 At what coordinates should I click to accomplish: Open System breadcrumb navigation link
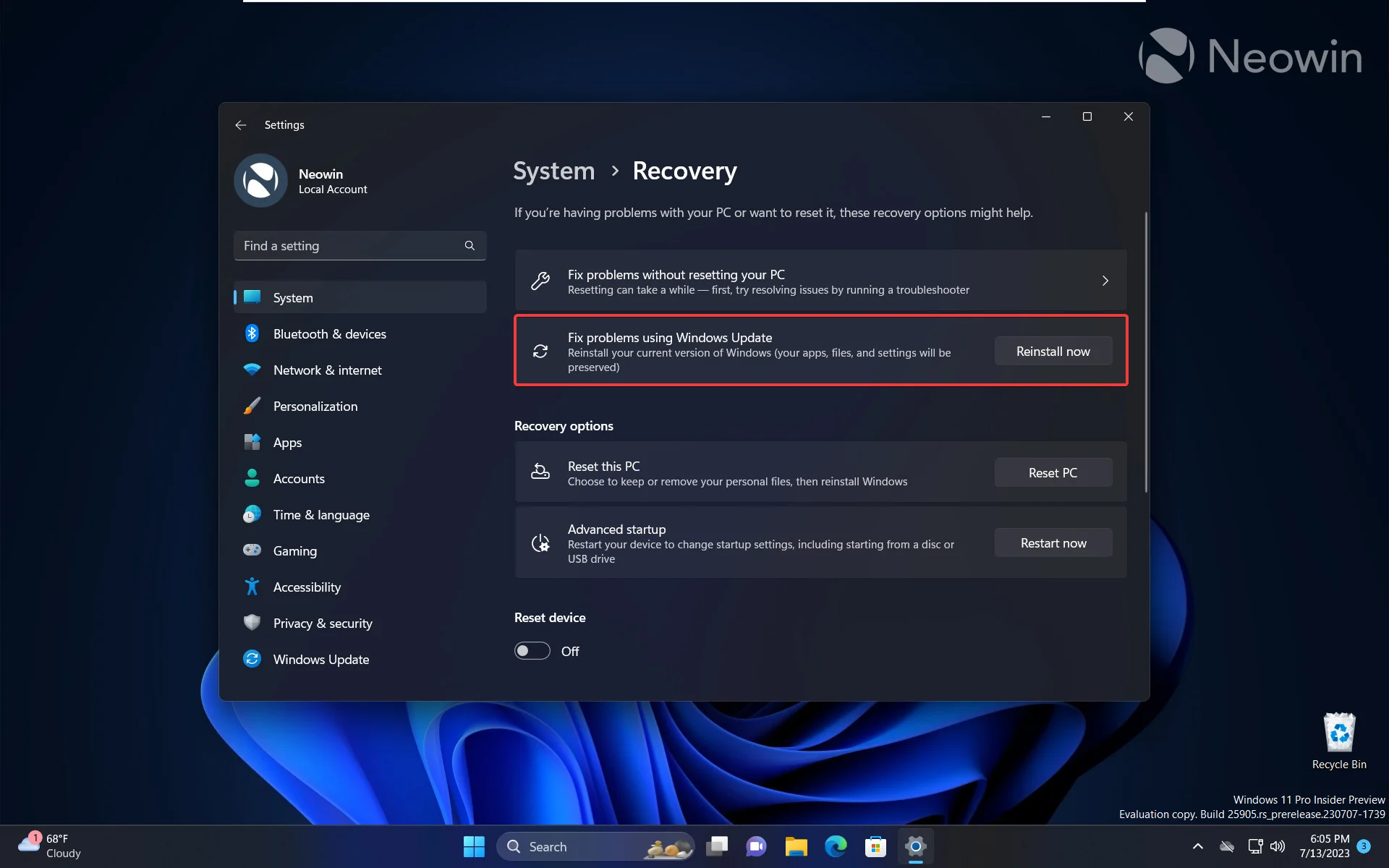pyautogui.click(x=554, y=169)
